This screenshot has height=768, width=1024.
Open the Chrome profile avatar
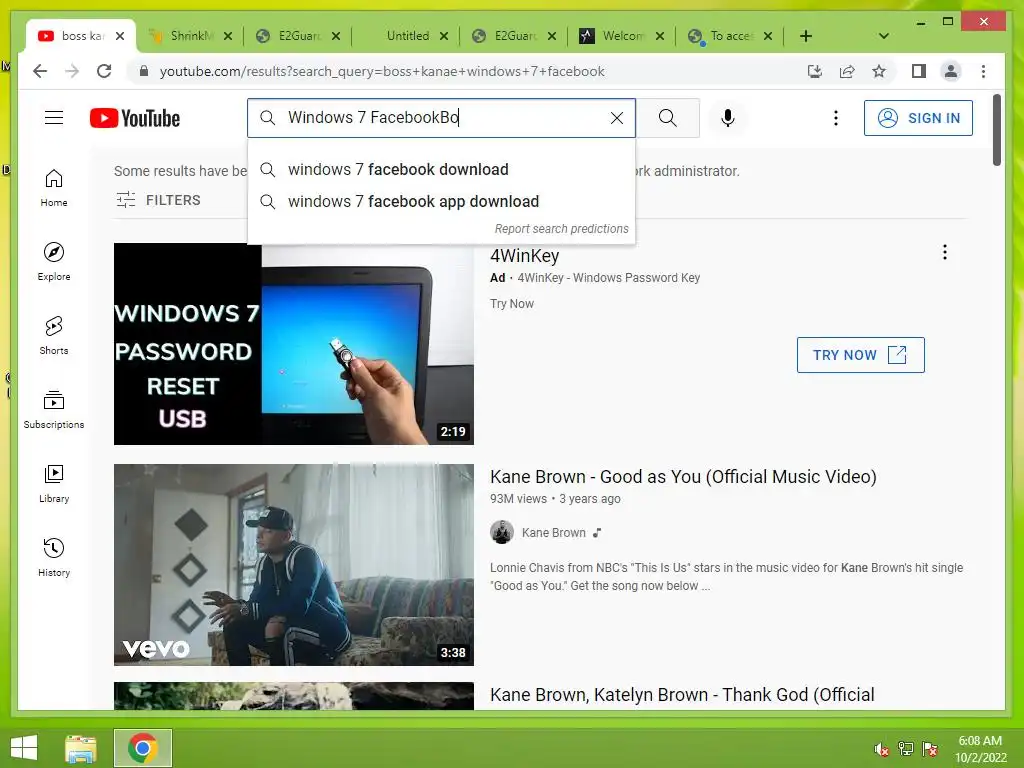coord(951,71)
